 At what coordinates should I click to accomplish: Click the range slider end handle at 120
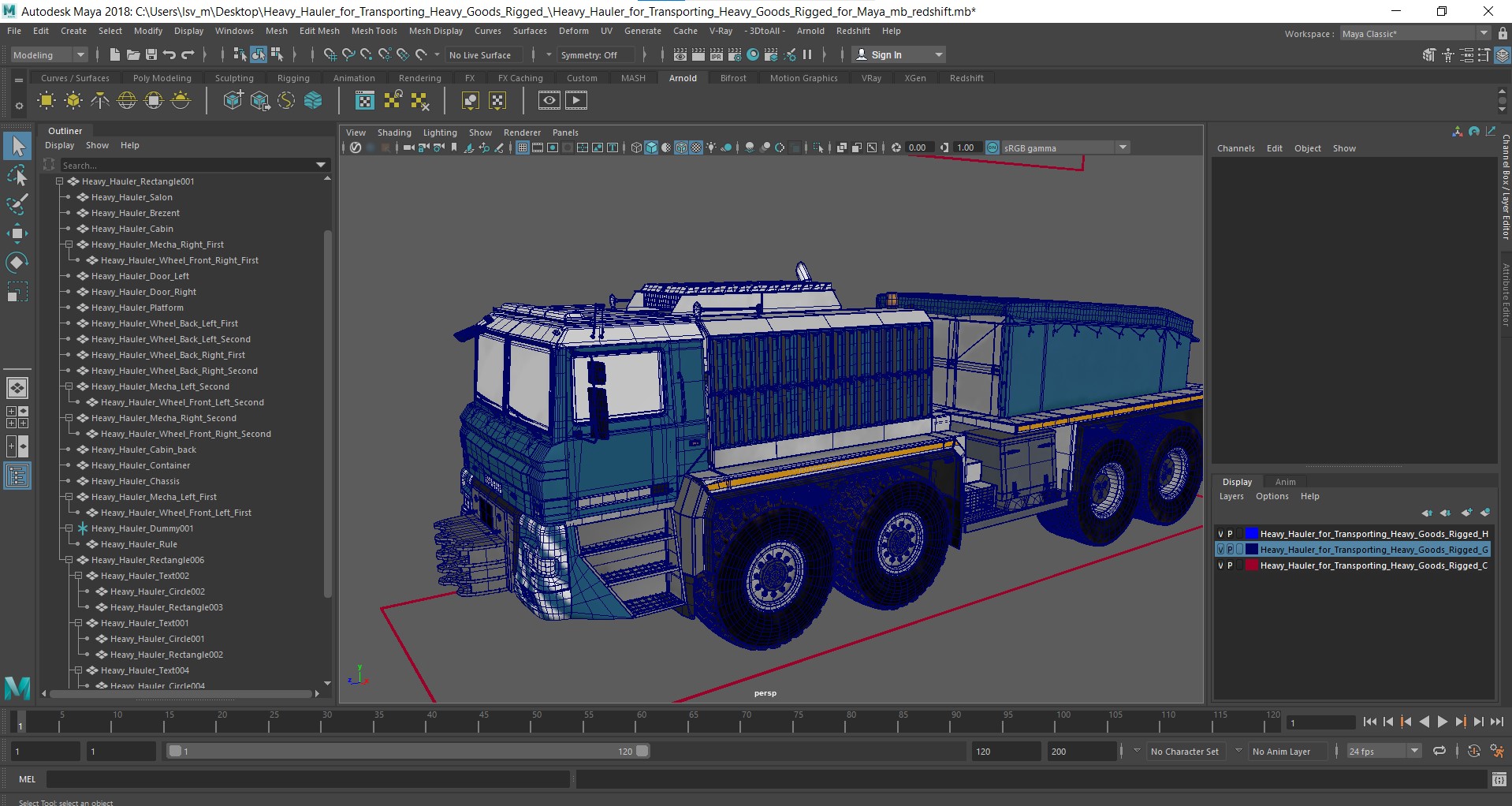point(642,751)
